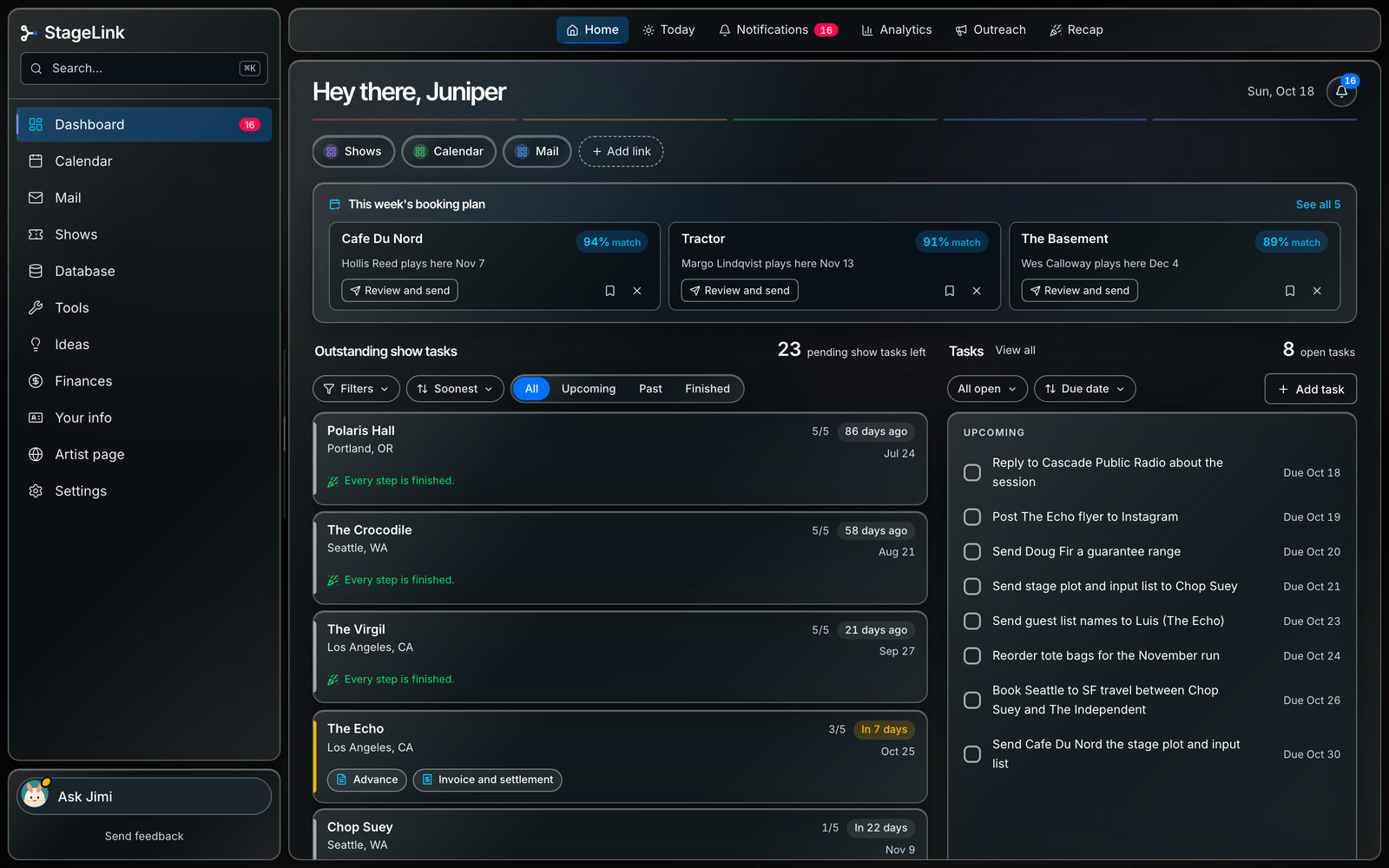The width and height of the screenshot is (1389, 868).
Task: Open Ideas in the sidebar
Action: (144, 345)
